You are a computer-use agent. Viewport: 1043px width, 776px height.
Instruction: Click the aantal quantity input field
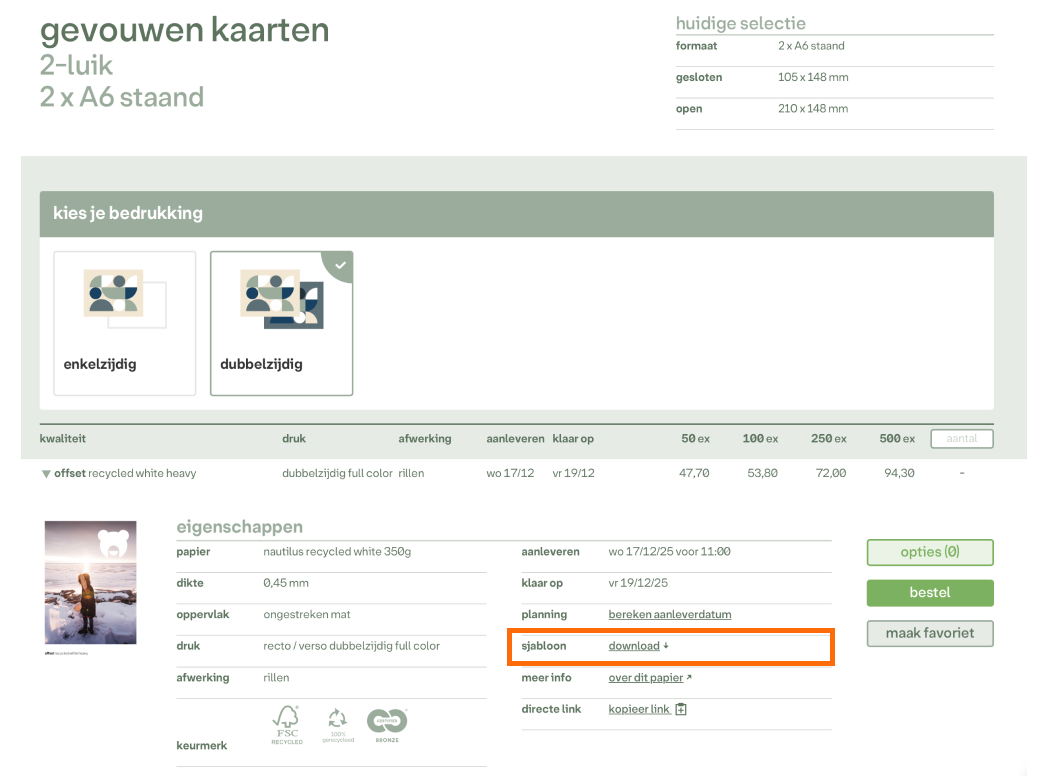click(x=961, y=439)
